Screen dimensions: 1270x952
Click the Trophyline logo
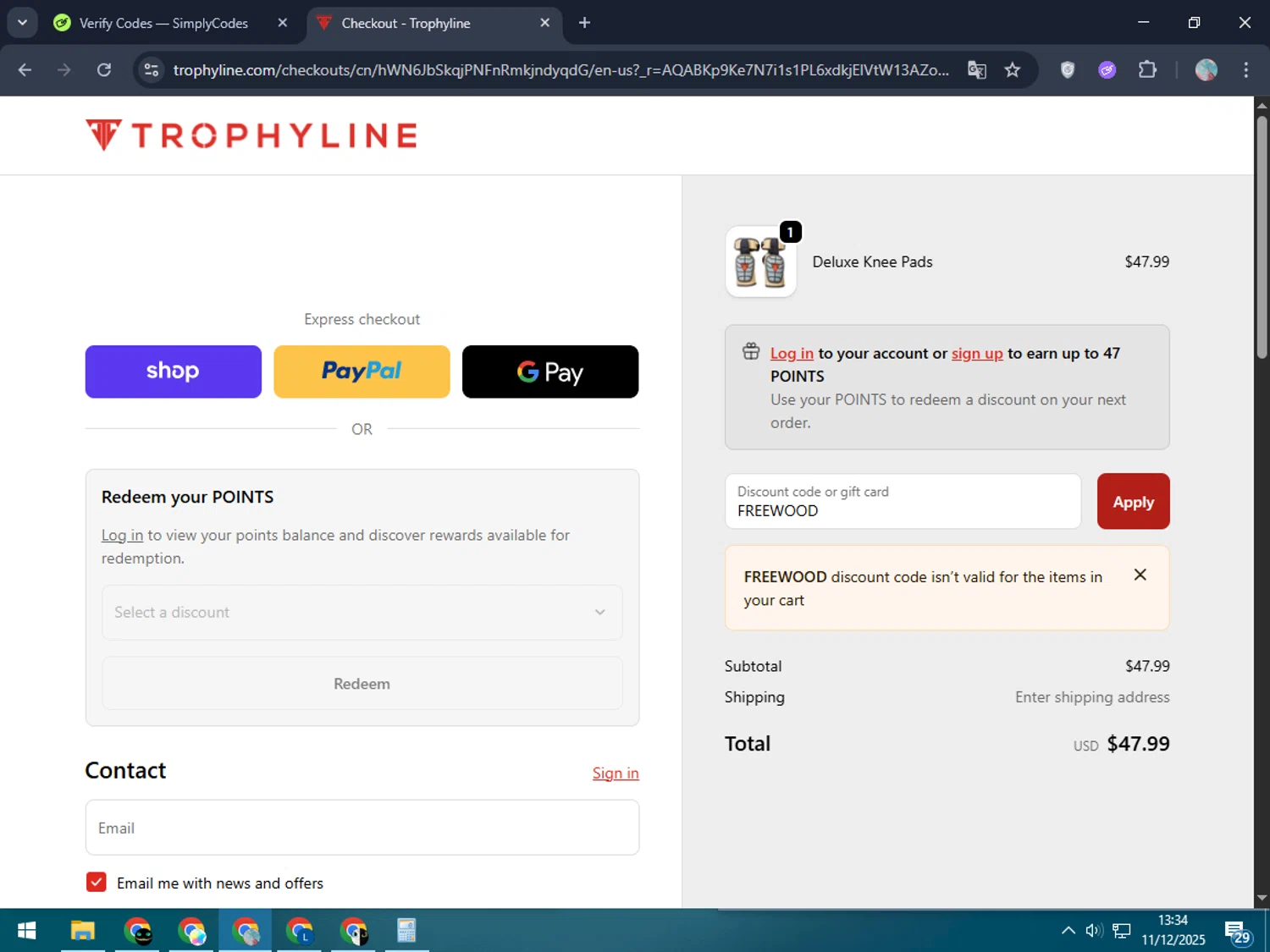(x=251, y=135)
